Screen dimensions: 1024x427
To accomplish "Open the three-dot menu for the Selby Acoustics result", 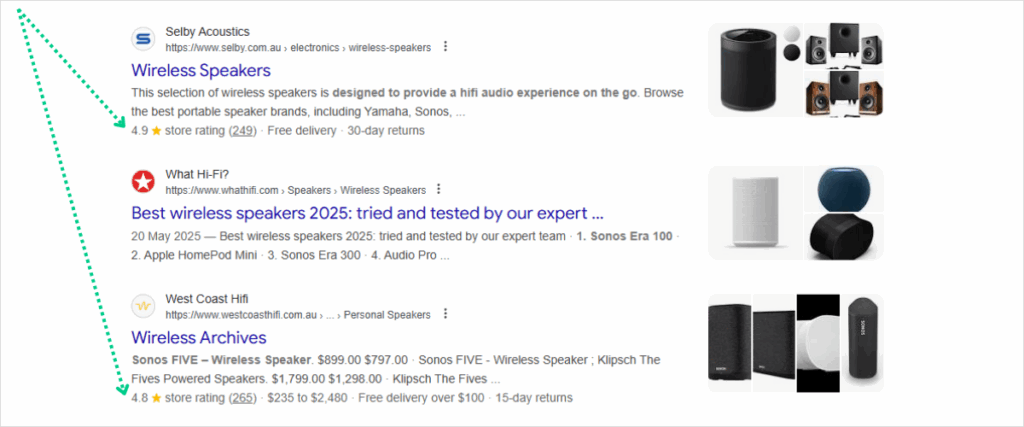I will click(445, 46).
